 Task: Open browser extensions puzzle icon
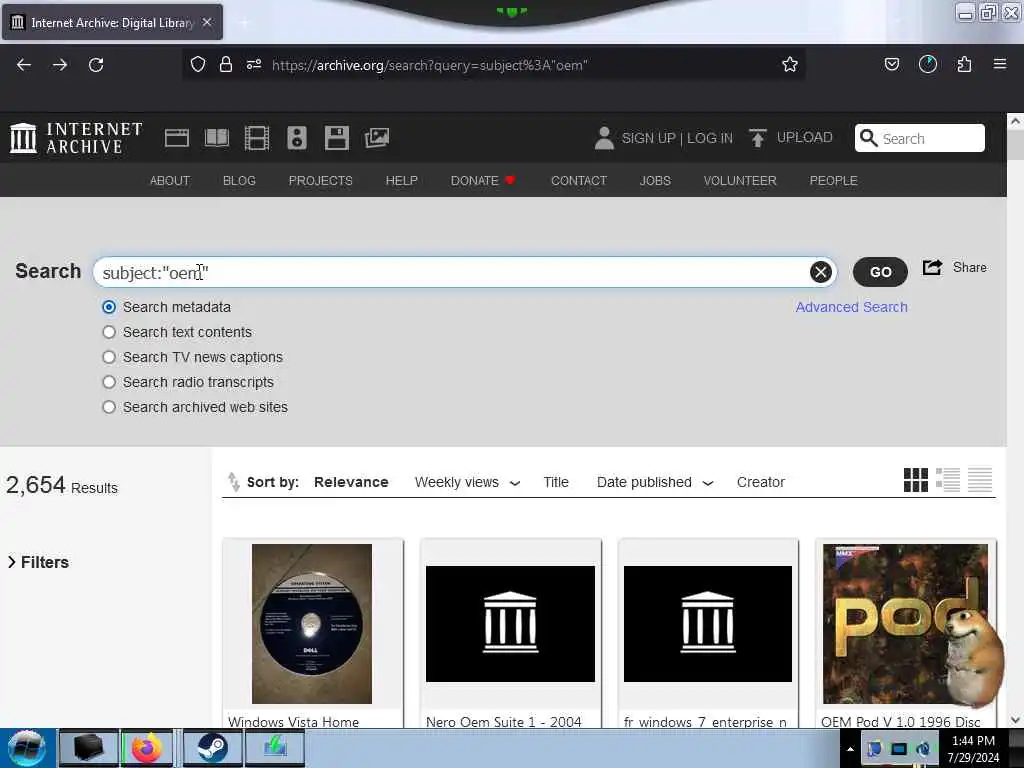(x=964, y=65)
